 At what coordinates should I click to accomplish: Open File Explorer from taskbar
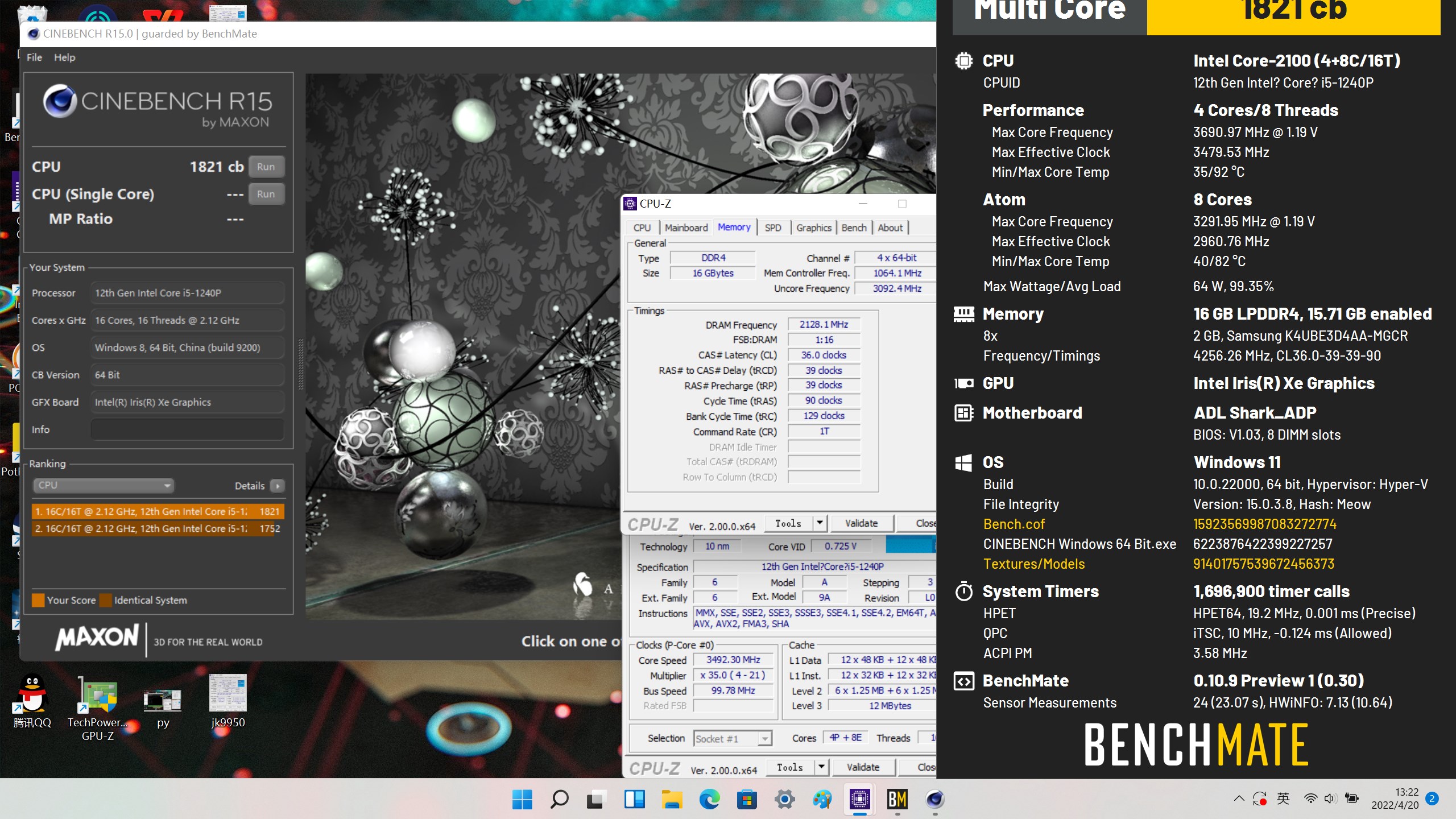(672, 800)
